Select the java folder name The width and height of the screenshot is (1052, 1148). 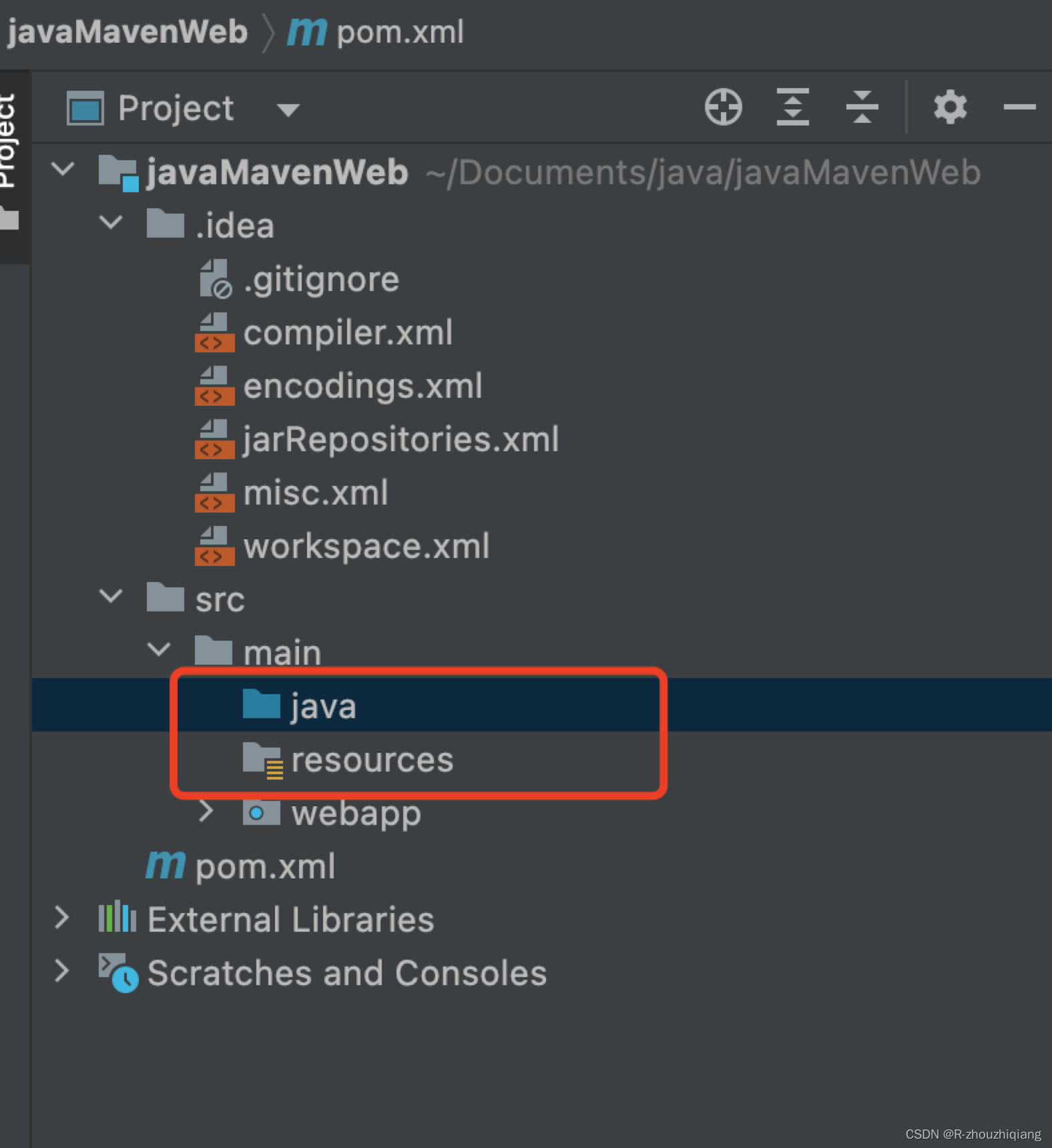coord(323,707)
